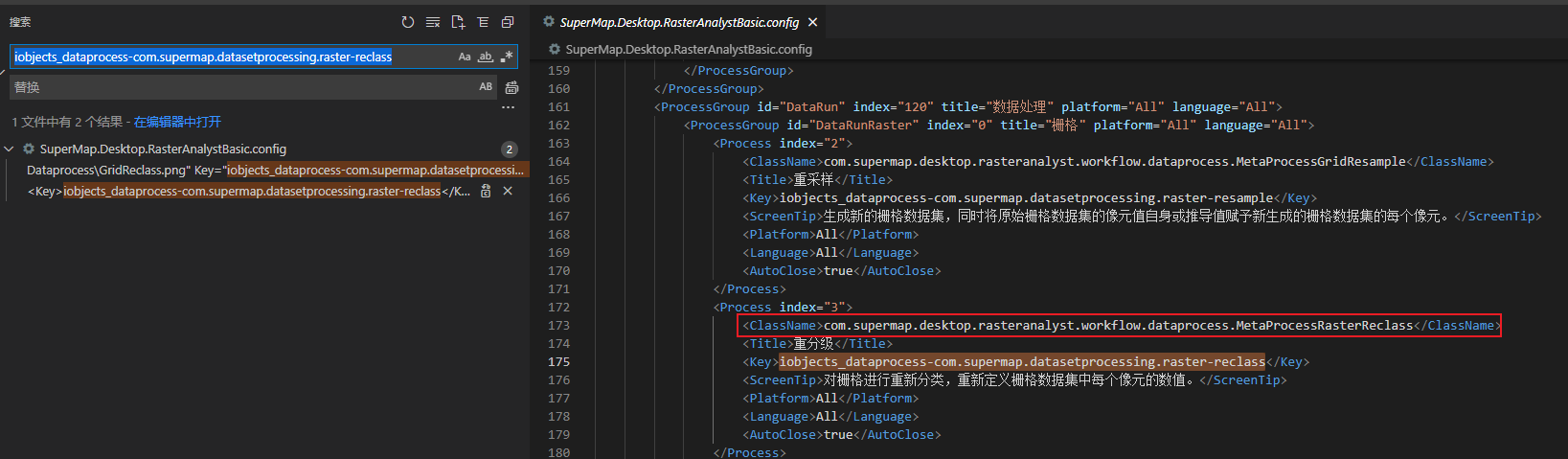View results as tree icon

(x=483, y=22)
